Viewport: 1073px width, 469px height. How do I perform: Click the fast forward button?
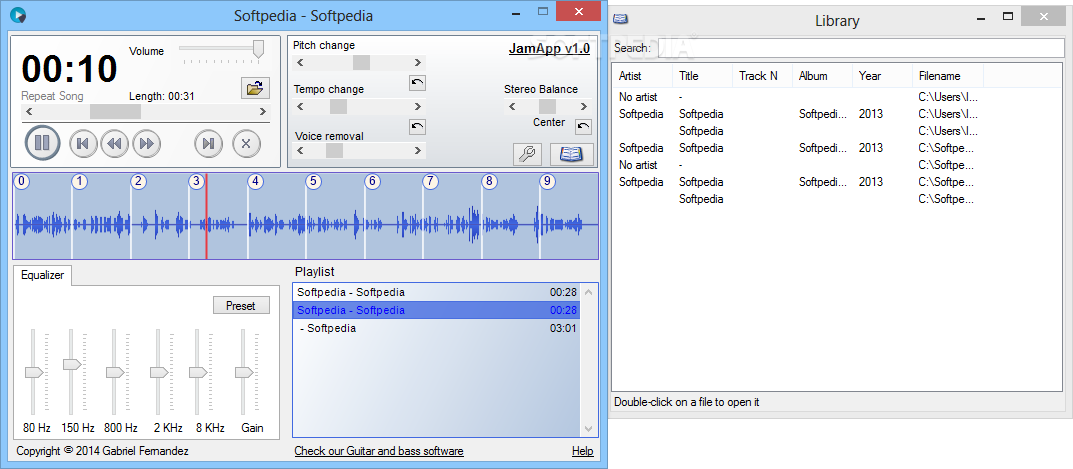pos(146,143)
